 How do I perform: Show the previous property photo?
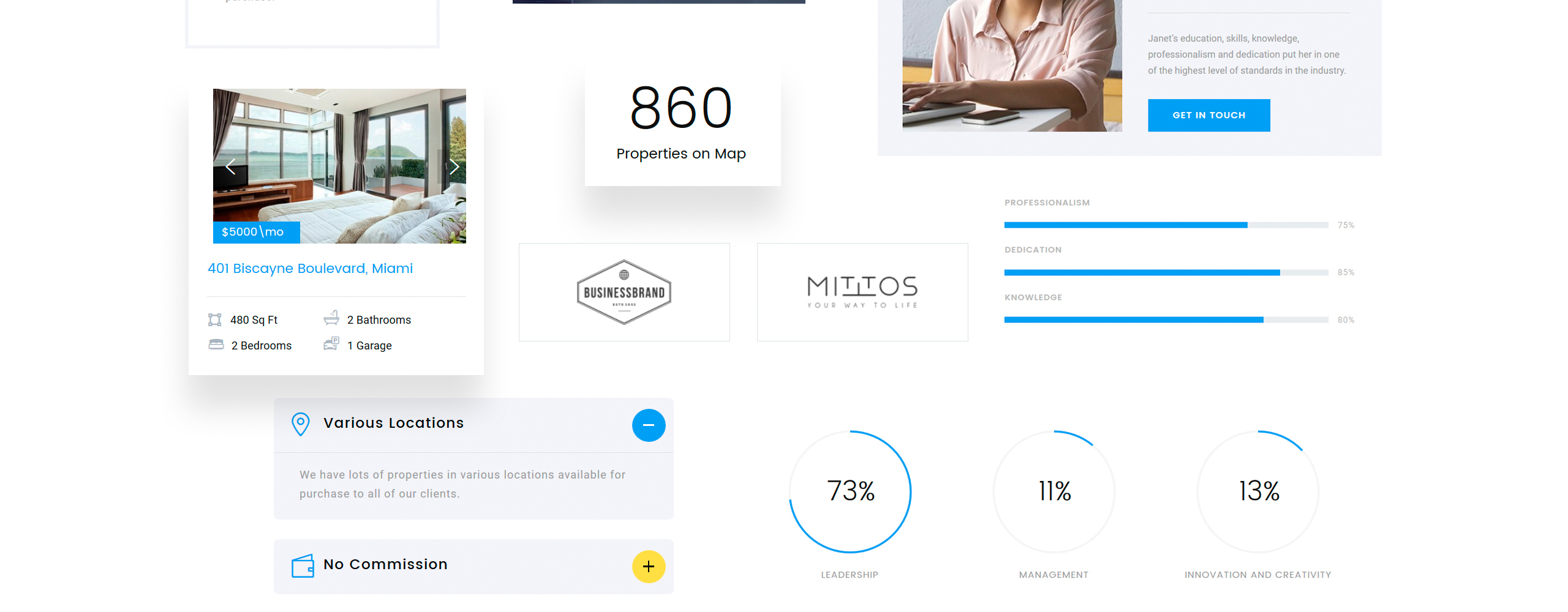pos(230,166)
